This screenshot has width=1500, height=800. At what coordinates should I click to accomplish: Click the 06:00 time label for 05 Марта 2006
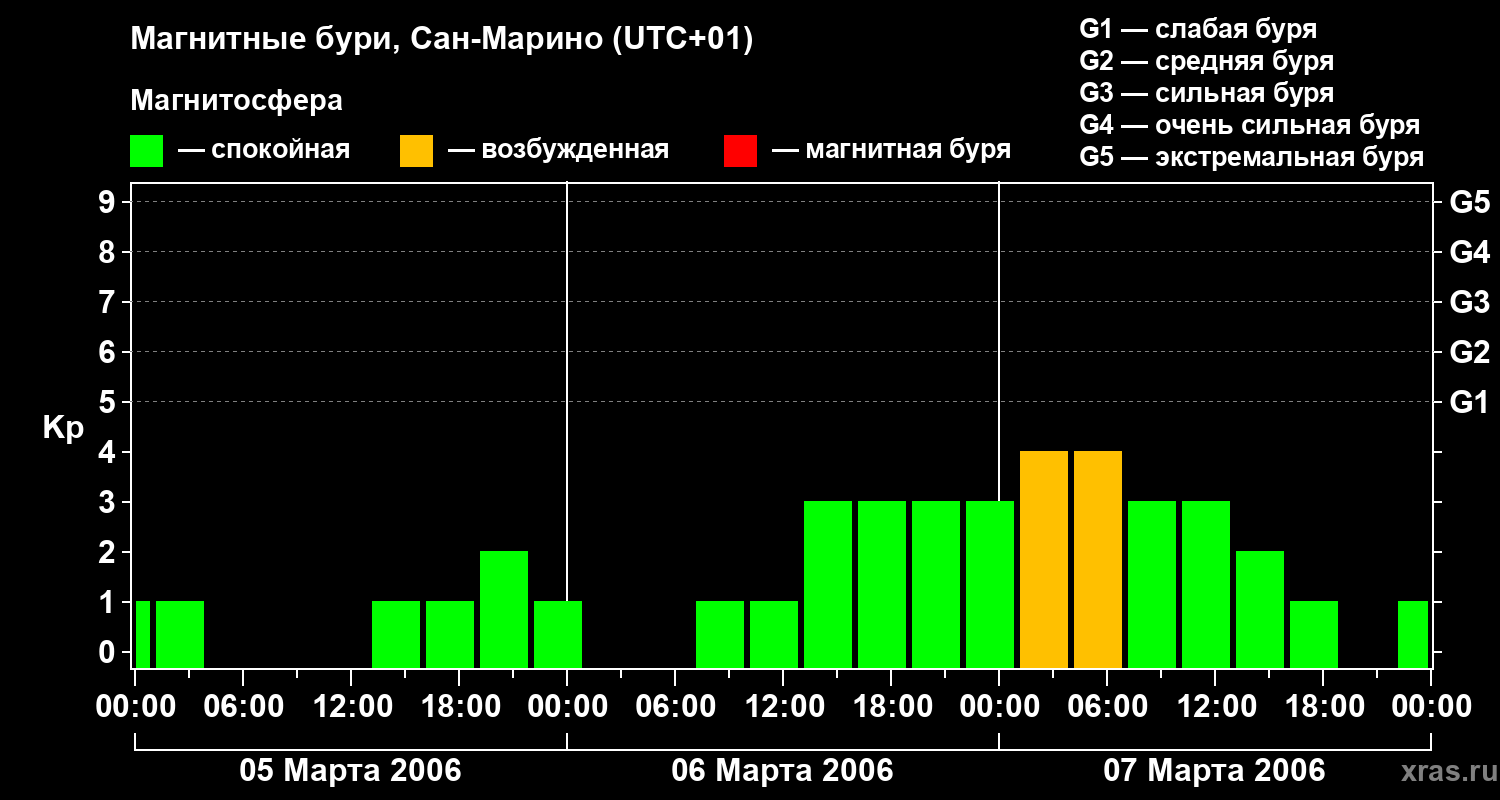[243, 707]
